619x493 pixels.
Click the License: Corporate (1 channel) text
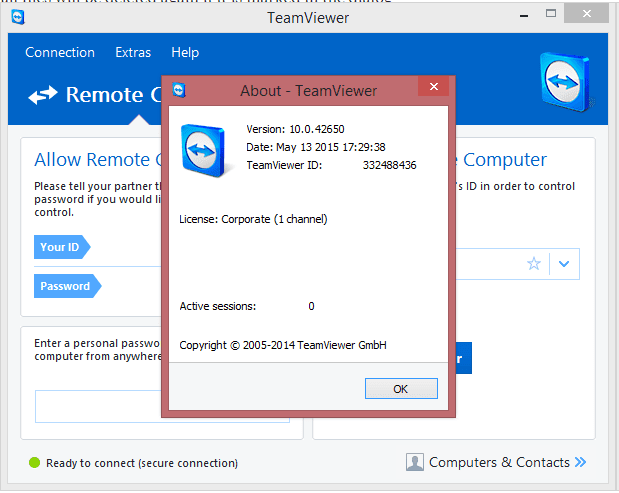coord(253,219)
